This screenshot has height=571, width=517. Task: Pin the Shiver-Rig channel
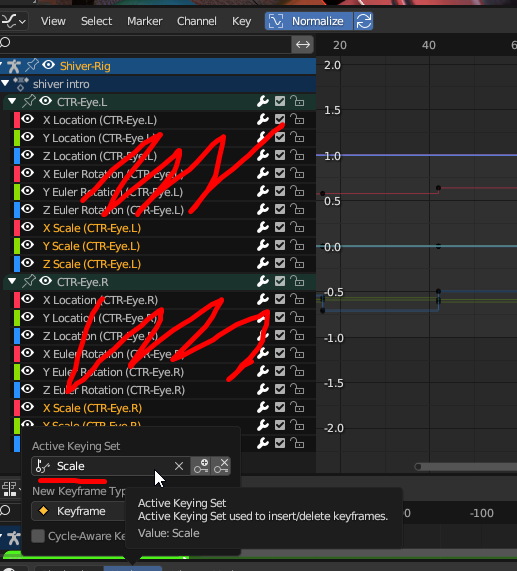[31, 66]
